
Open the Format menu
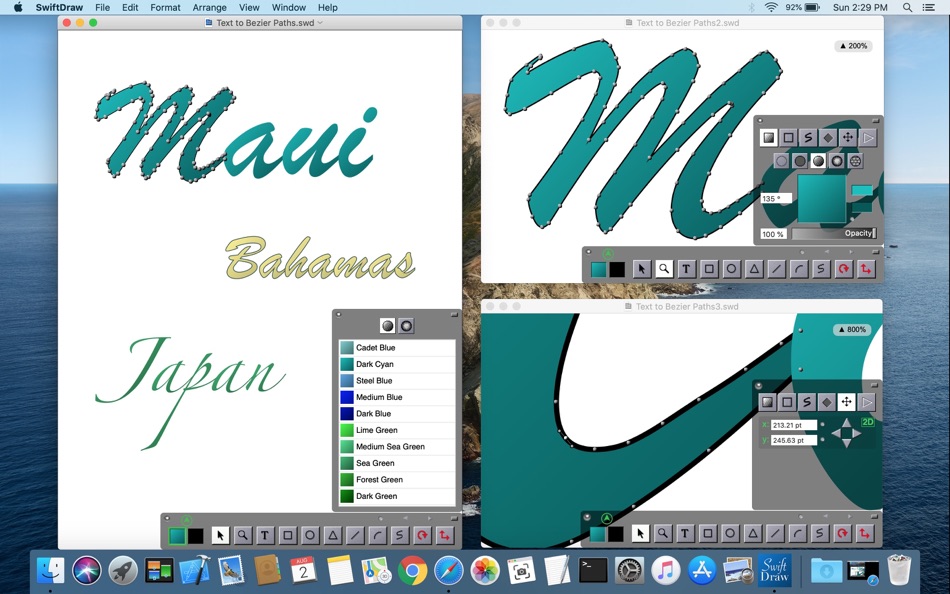coord(165,7)
